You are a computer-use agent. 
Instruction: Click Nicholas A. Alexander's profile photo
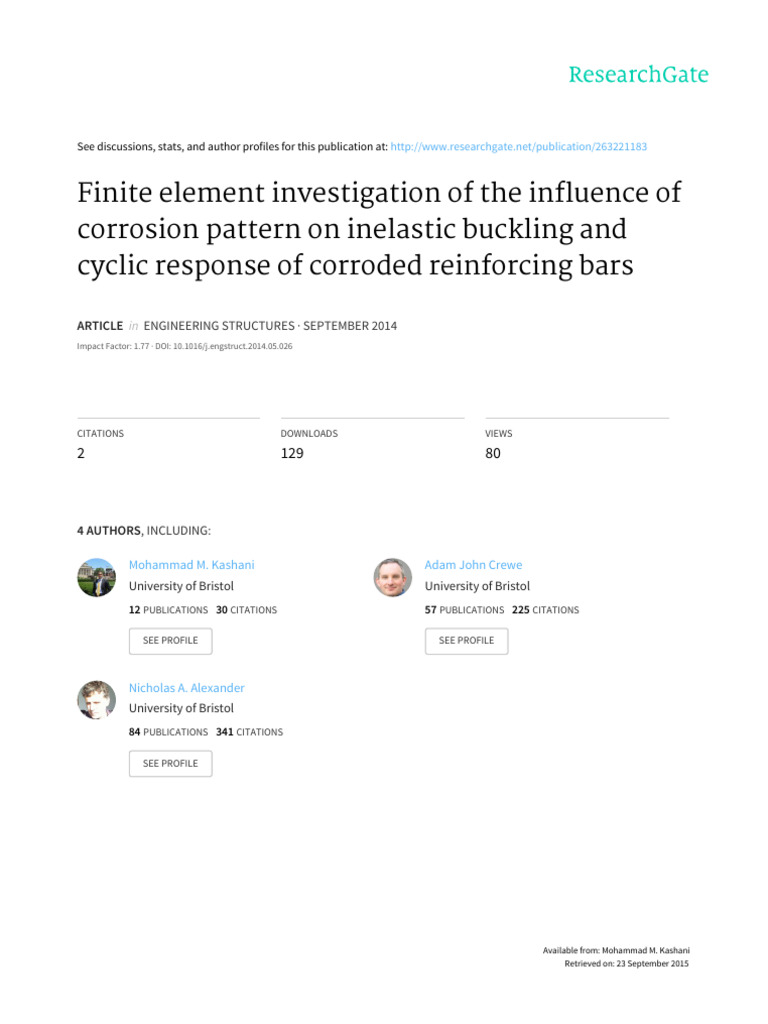(97, 700)
